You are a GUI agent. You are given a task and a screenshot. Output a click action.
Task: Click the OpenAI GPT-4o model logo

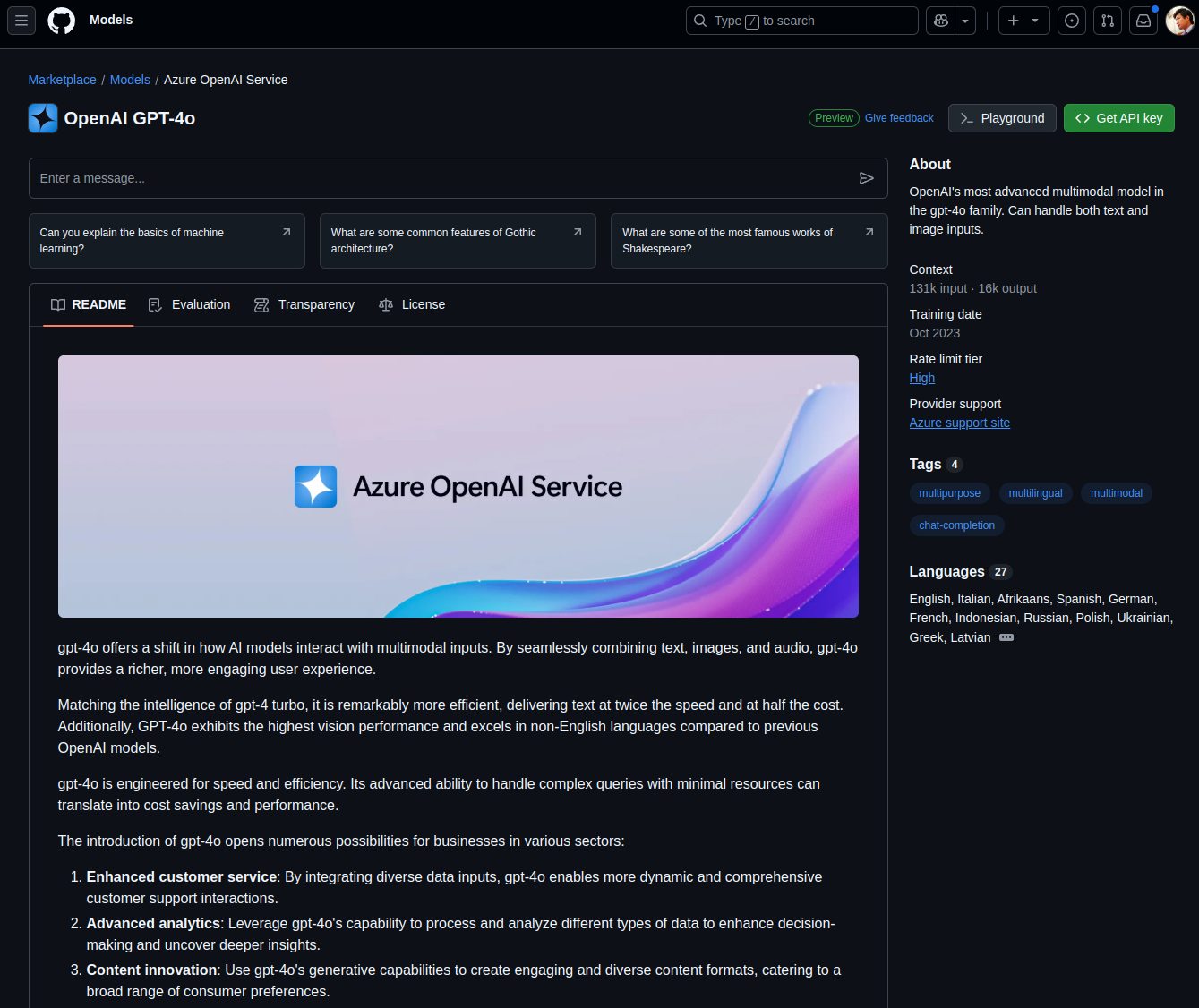[43, 118]
